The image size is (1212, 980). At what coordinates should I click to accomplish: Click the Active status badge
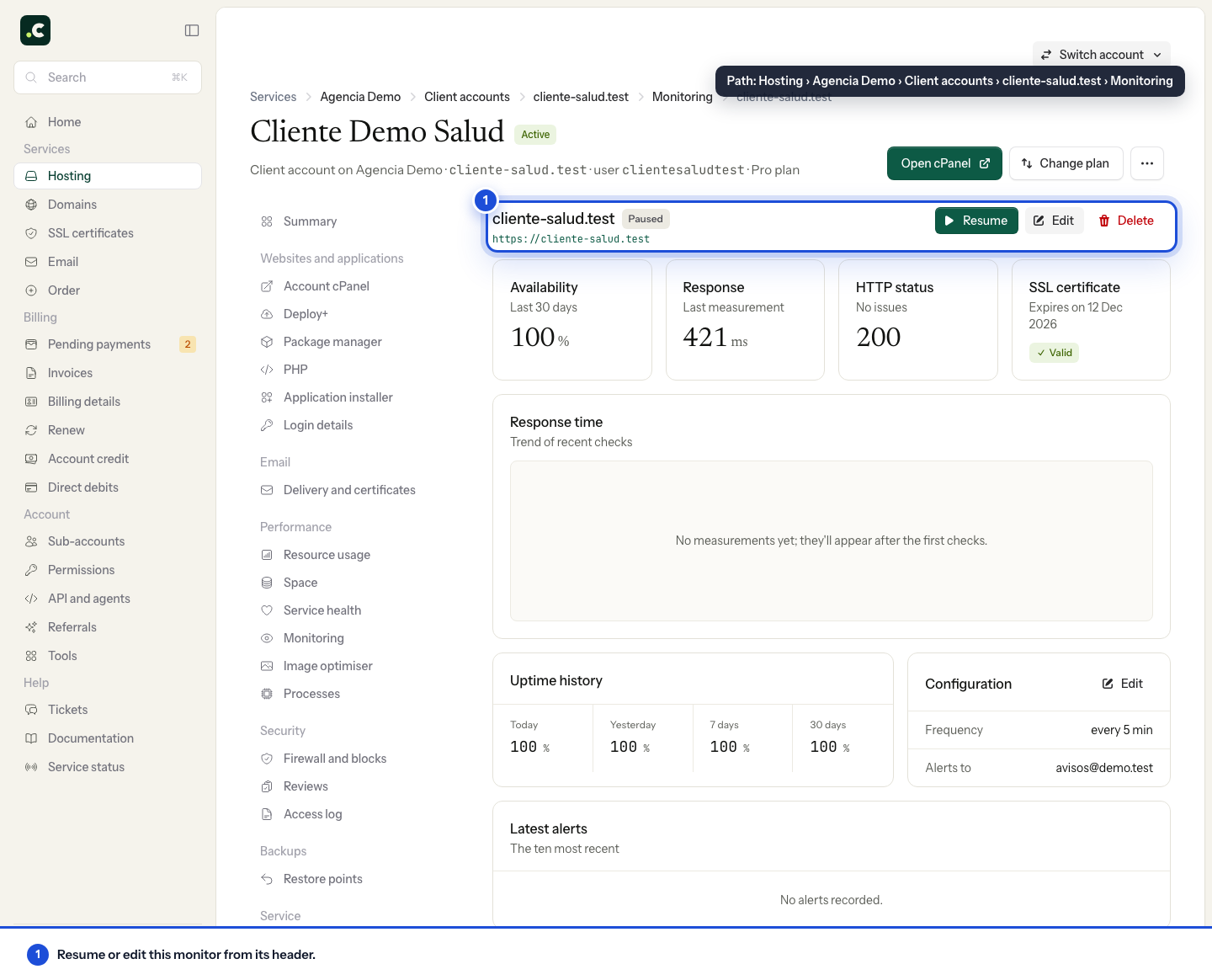click(x=535, y=135)
